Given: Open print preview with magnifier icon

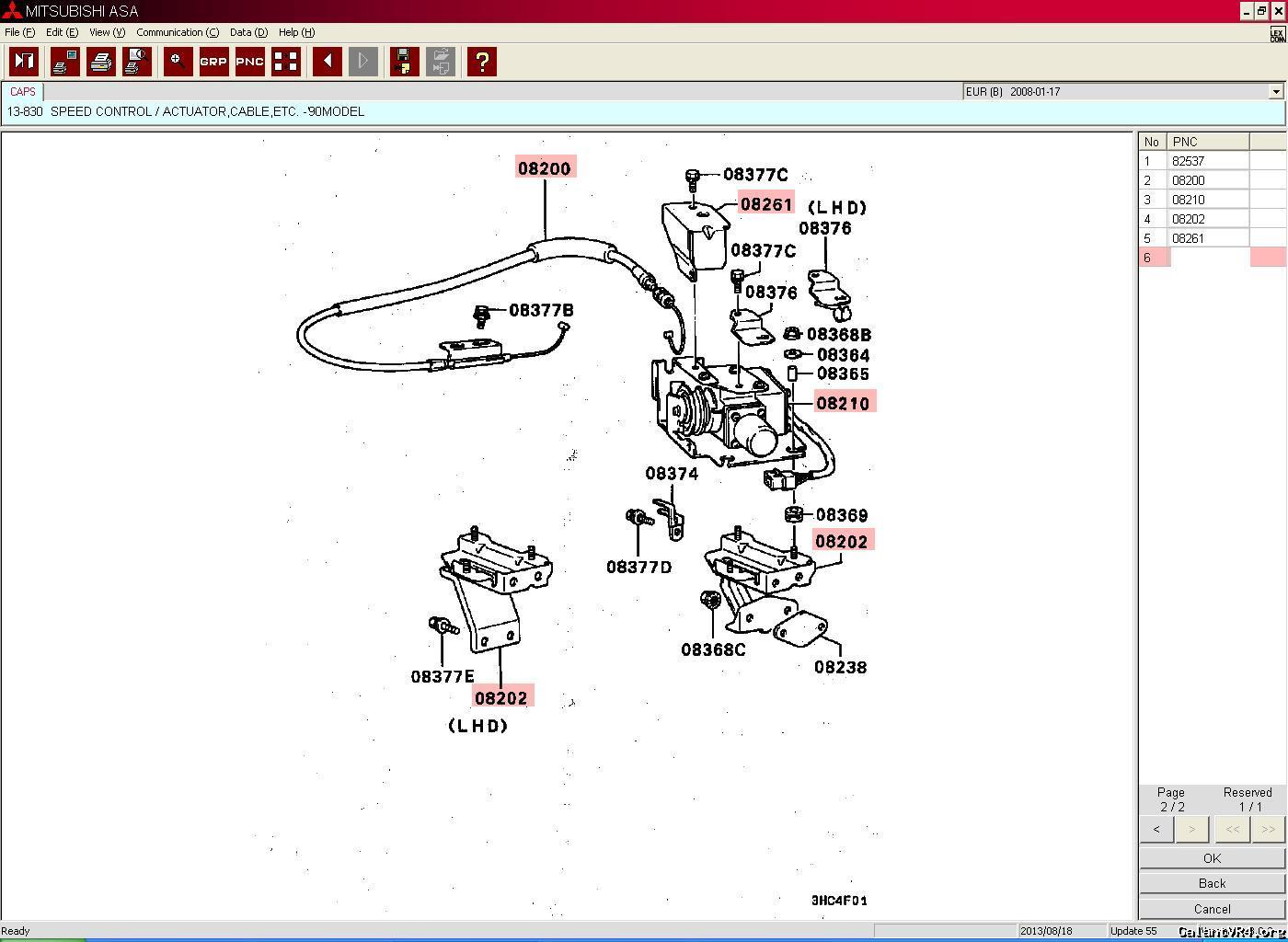Looking at the screenshot, I should click(x=137, y=62).
